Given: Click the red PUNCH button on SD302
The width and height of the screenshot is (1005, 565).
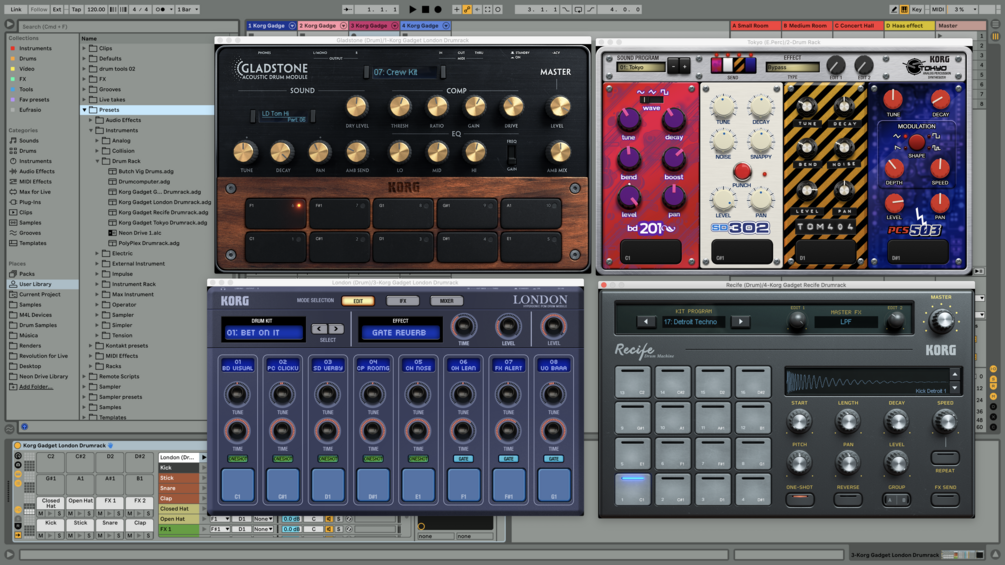Looking at the screenshot, I should coord(742,172).
